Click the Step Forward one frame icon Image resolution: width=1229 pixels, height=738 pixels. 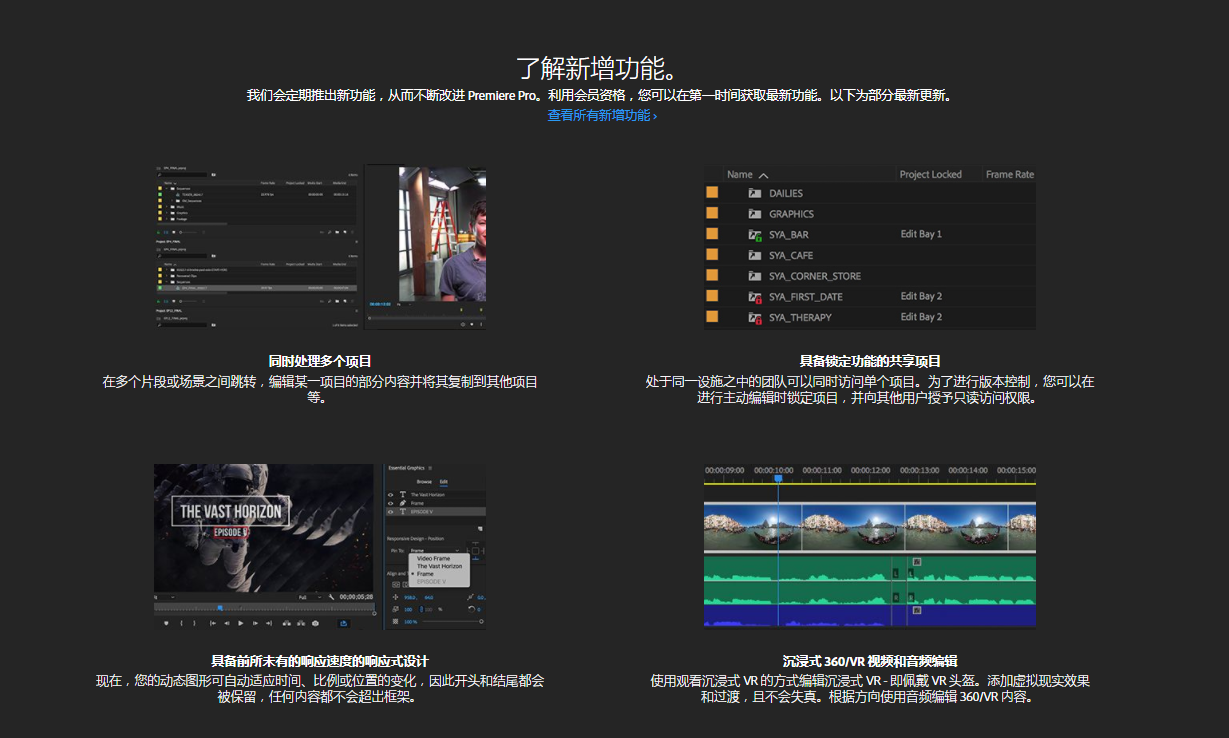pyautogui.click(x=255, y=623)
